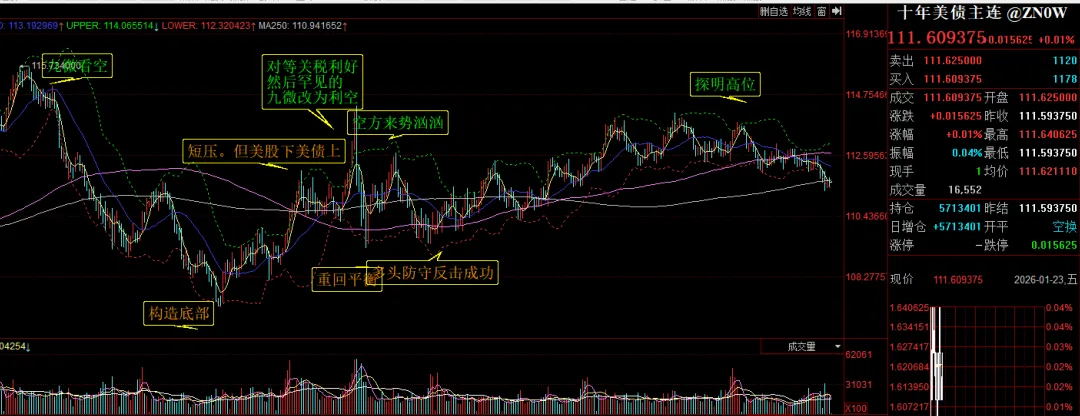The width and height of the screenshot is (1080, 416).
Task: Click the 昨结 value 111.593750
Action: coord(1048,207)
